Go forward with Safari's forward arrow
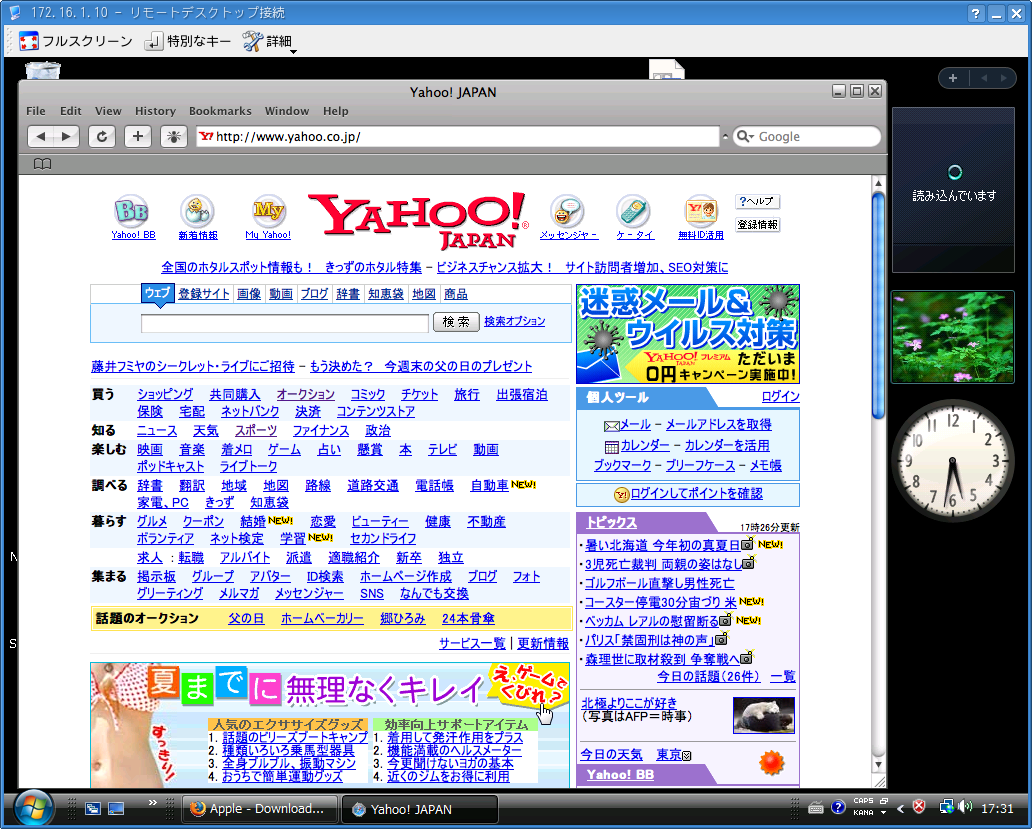 tap(66, 136)
